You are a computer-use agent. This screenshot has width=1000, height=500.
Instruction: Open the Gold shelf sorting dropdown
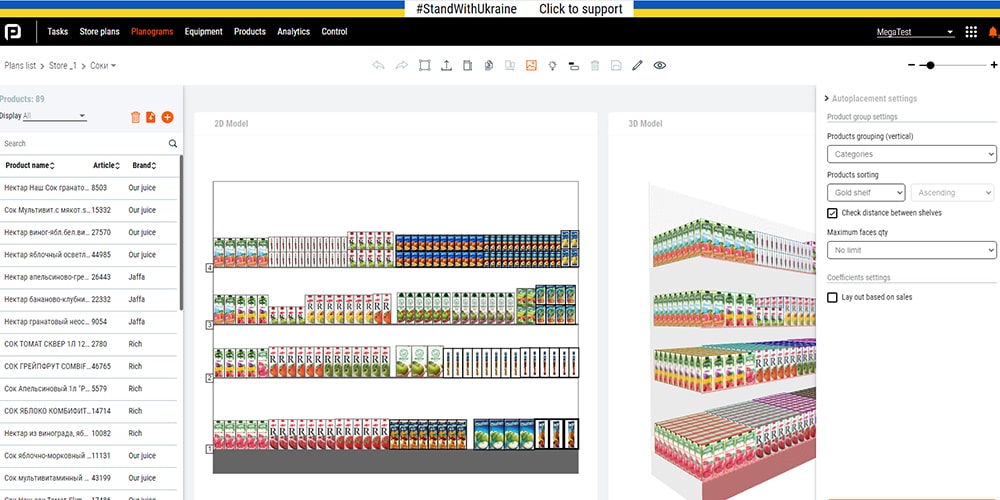(x=866, y=192)
